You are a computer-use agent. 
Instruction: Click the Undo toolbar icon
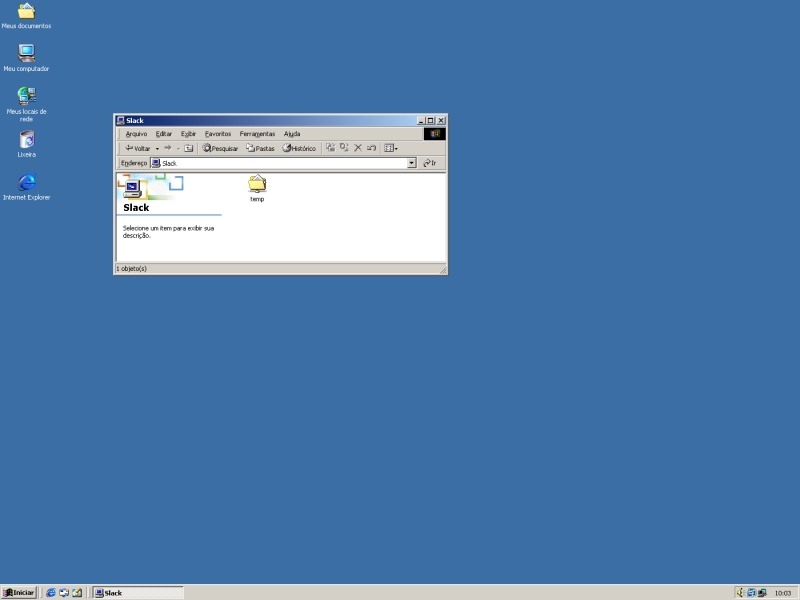(371, 148)
